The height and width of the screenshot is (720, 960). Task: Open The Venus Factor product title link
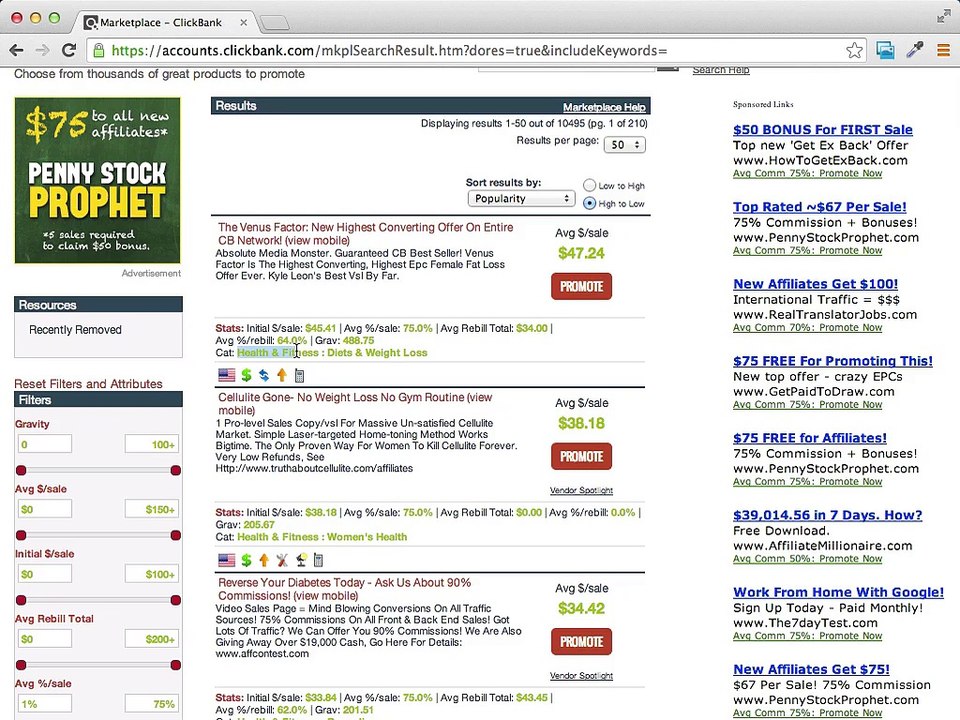click(x=366, y=234)
